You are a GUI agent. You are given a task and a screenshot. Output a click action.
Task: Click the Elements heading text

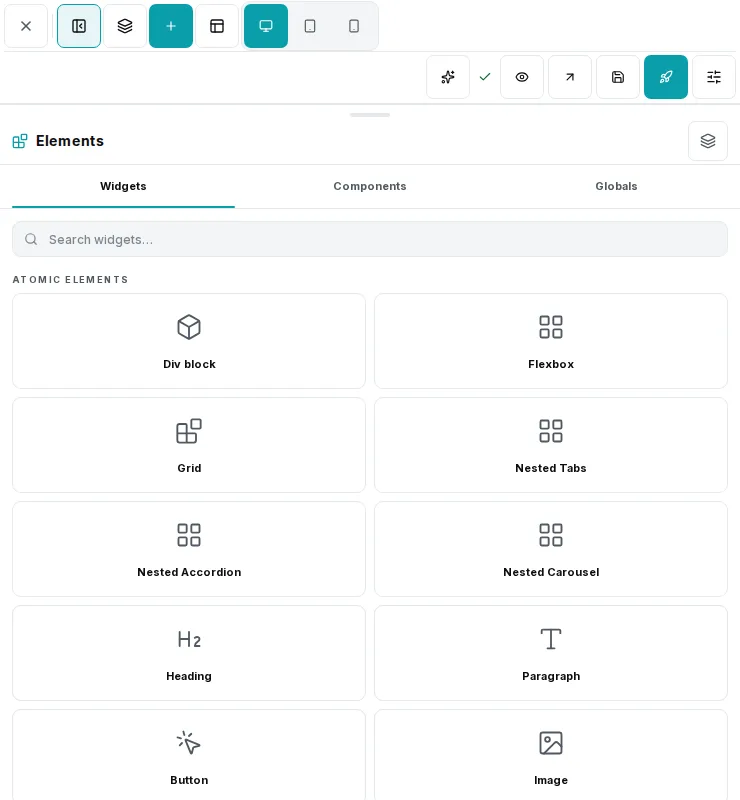[70, 141]
